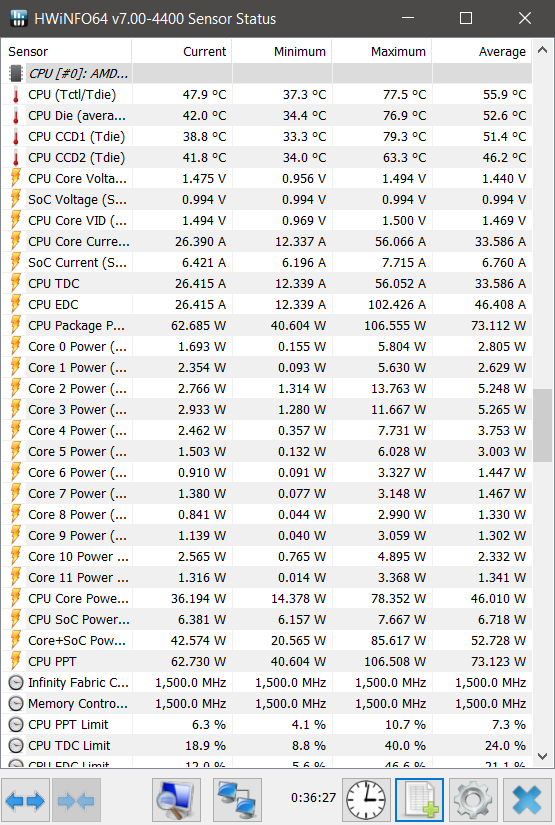Viewport: 555px width, 825px height.
Task: Select the CPU Package Power row
Action: point(267,326)
